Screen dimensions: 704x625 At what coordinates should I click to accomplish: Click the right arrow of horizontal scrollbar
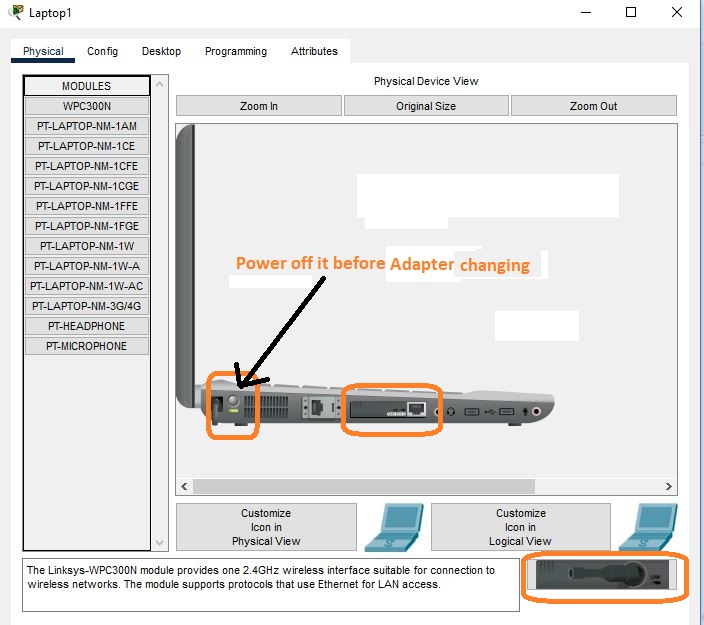669,486
